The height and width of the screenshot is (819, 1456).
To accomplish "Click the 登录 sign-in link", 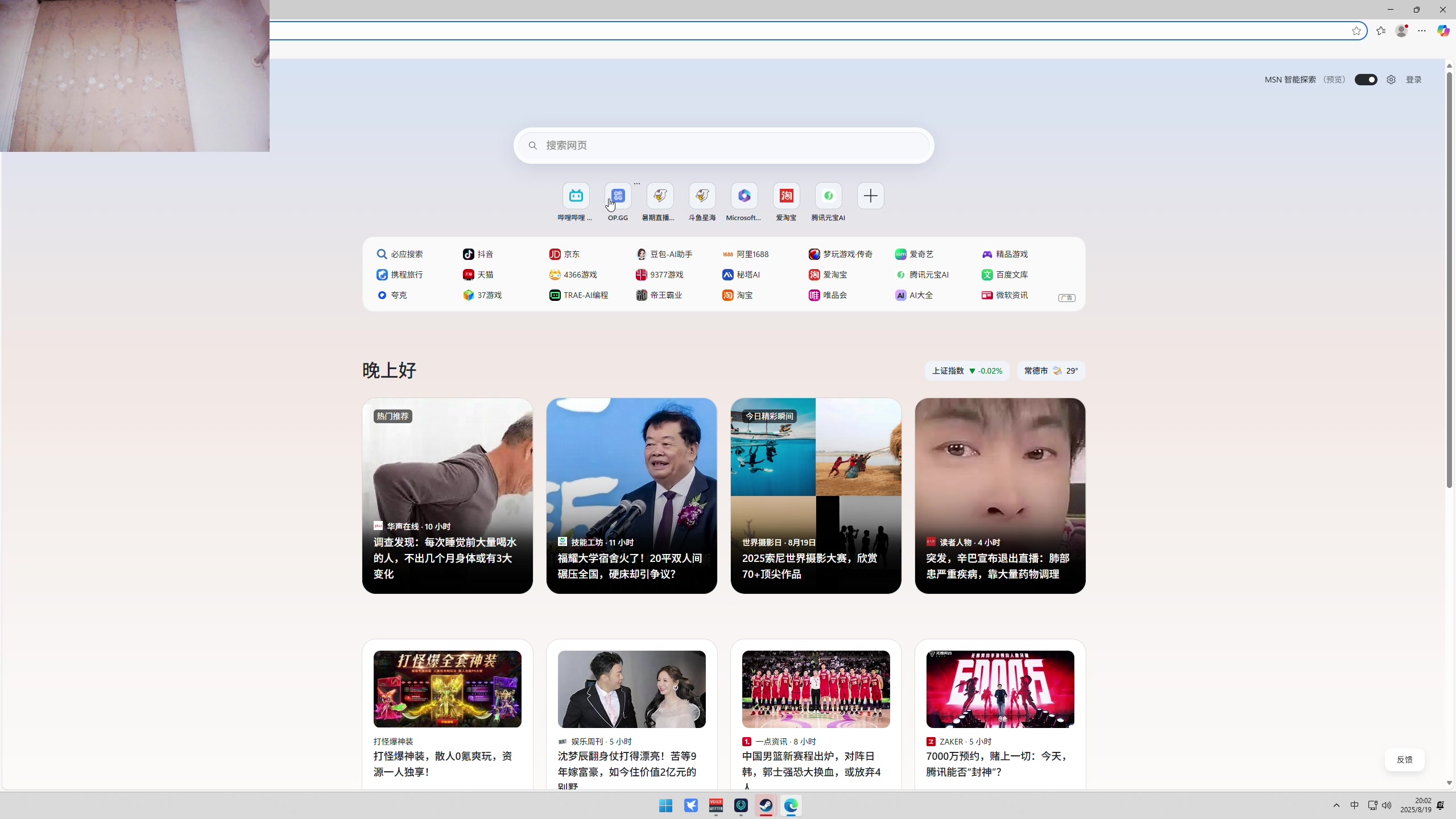I will coord(1414,80).
